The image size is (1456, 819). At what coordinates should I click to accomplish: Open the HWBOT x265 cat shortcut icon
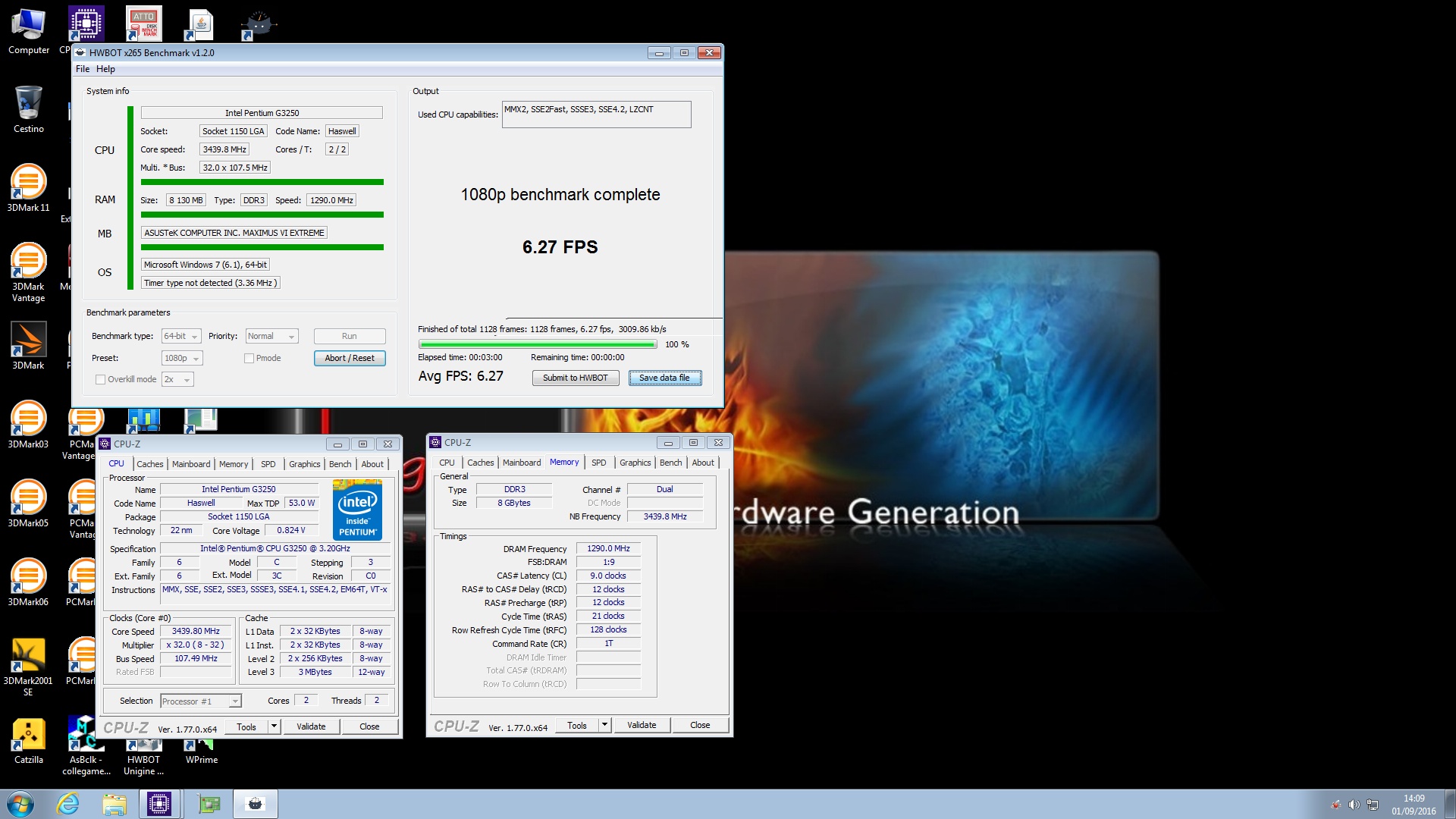259,24
